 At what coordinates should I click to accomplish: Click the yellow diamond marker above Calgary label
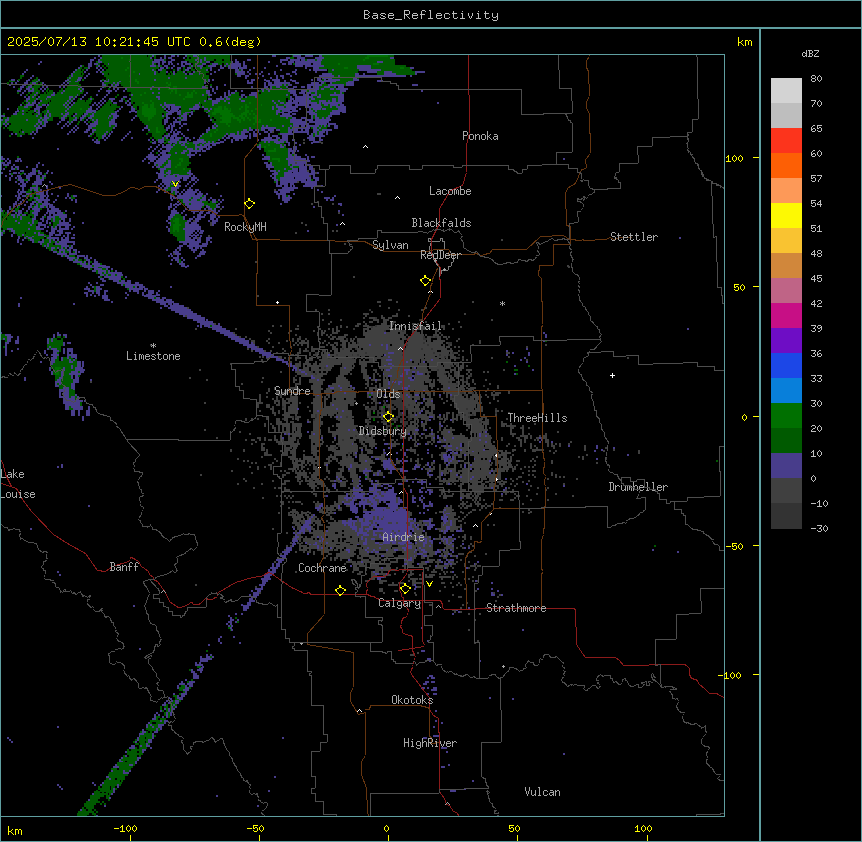coord(405,589)
